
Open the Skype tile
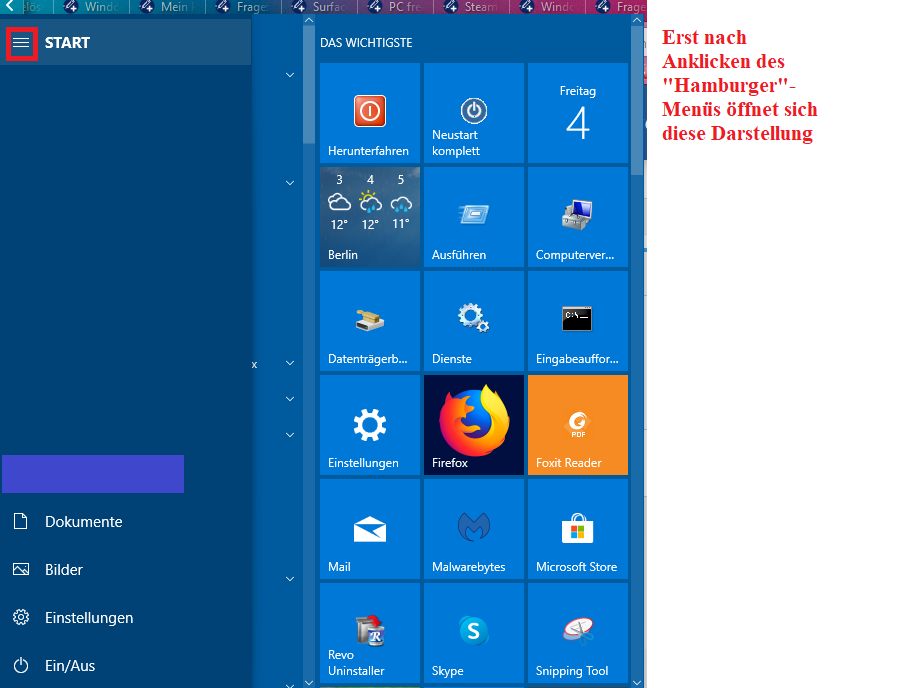pyautogui.click(x=473, y=633)
